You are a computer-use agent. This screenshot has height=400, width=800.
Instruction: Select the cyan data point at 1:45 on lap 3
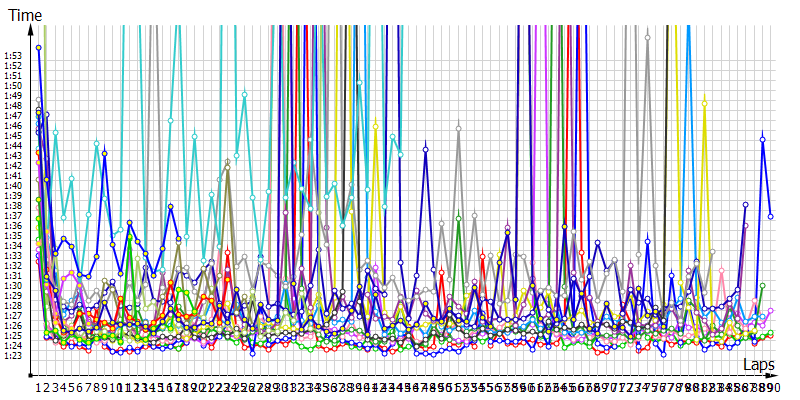click(55, 132)
